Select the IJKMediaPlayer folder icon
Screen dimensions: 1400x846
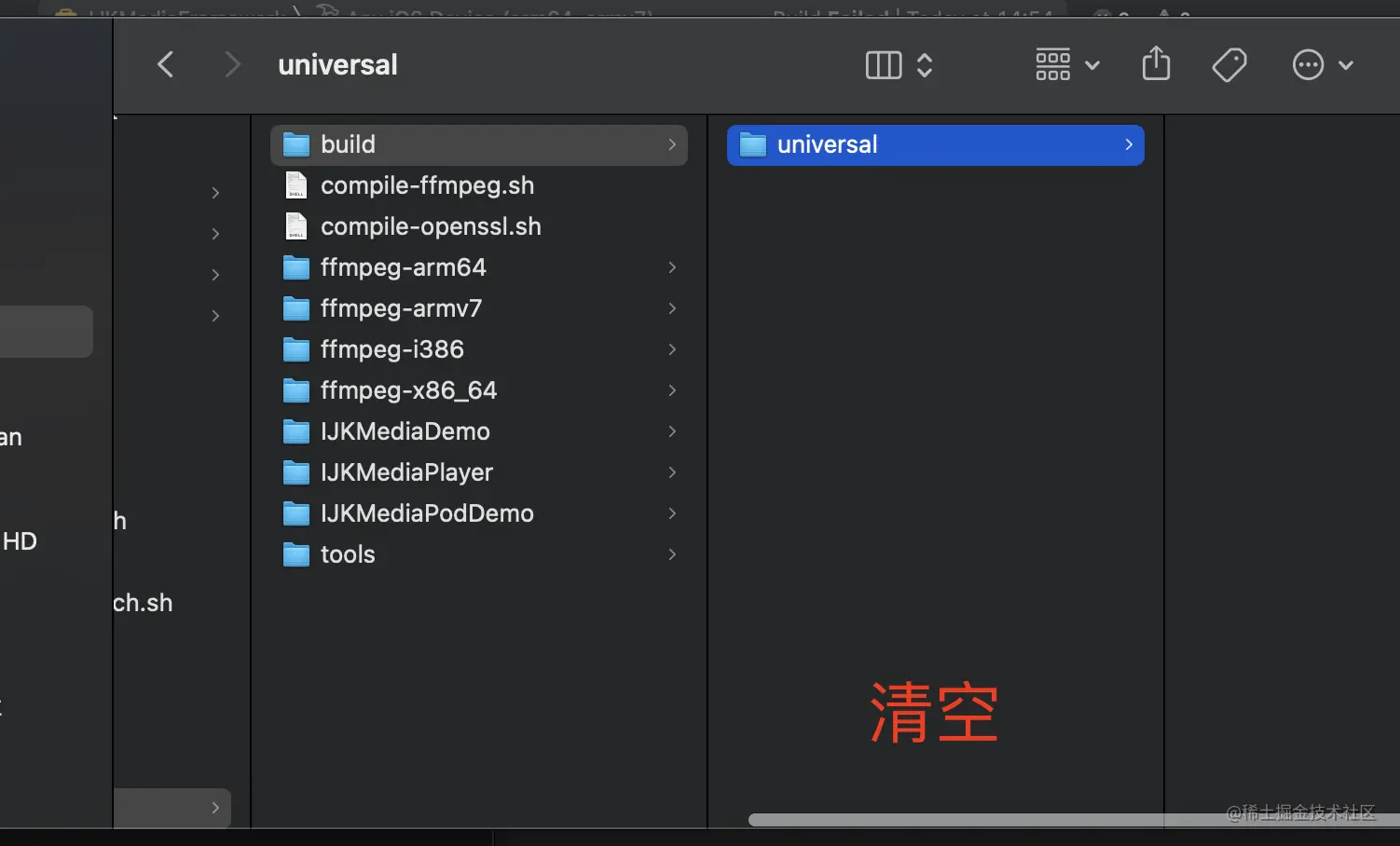point(296,472)
